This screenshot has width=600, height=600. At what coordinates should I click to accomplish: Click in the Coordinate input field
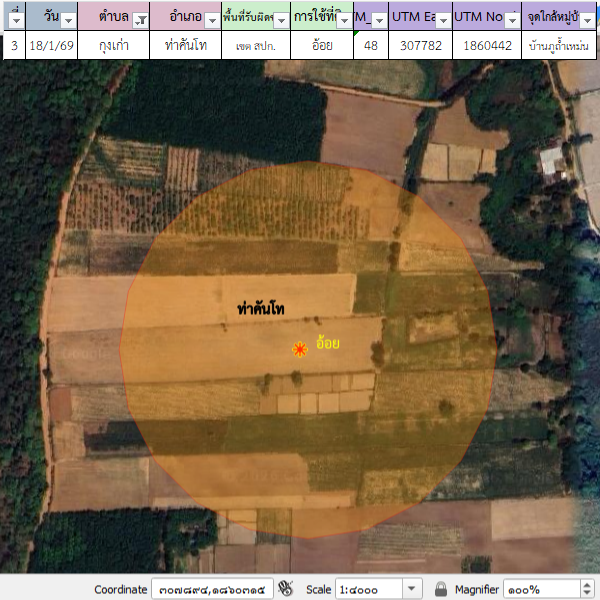click(211, 589)
